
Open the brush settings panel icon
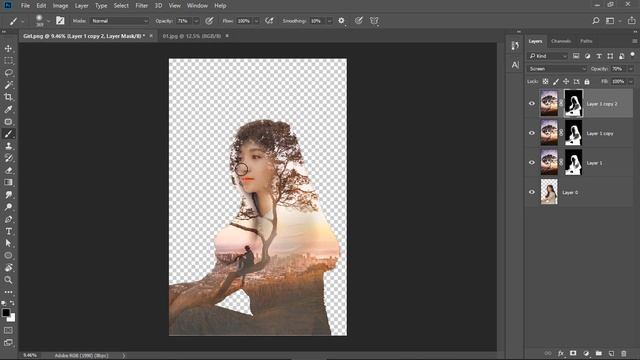pyautogui.click(x=60, y=20)
